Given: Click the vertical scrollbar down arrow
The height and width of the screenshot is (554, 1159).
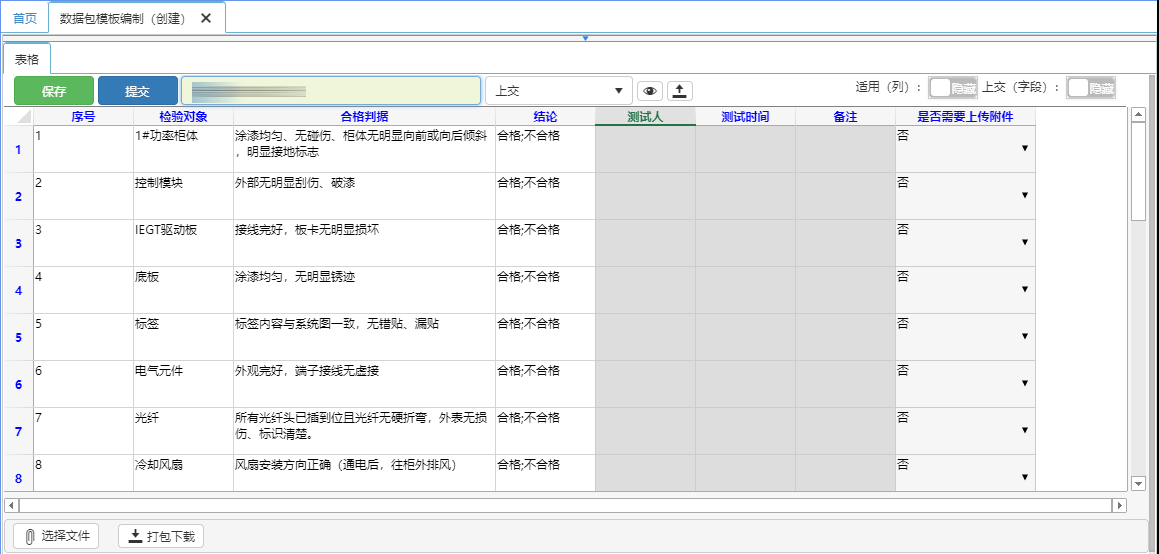Looking at the screenshot, I should (x=1138, y=484).
